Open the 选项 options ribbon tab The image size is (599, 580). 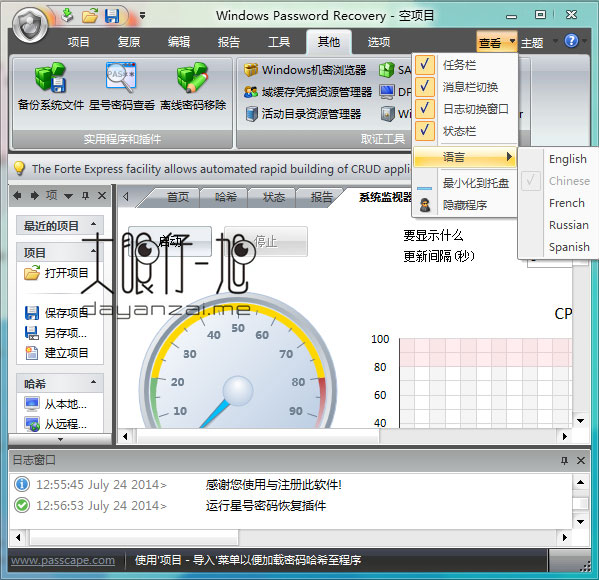[x=379, y=42]
